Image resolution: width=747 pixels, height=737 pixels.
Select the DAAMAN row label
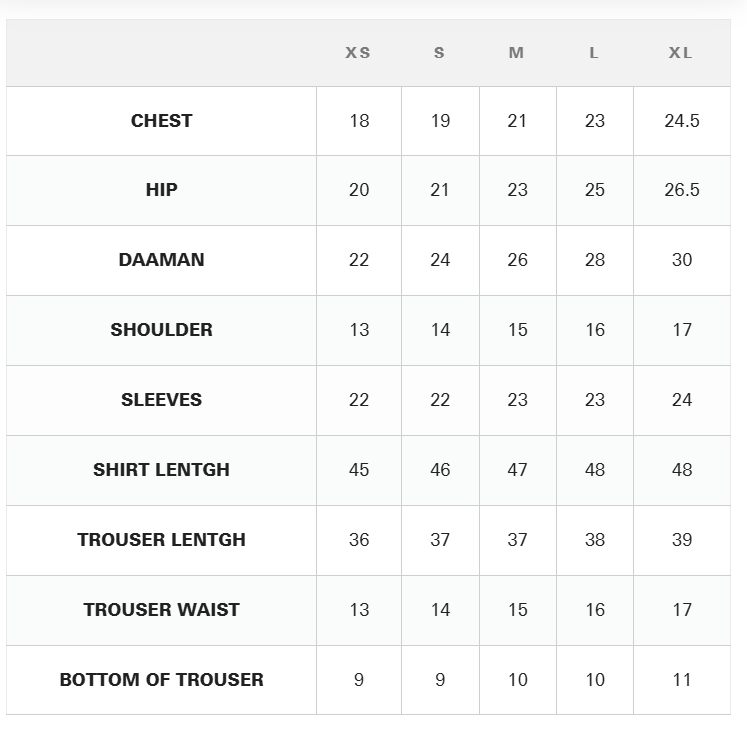(x=162, y=260)
